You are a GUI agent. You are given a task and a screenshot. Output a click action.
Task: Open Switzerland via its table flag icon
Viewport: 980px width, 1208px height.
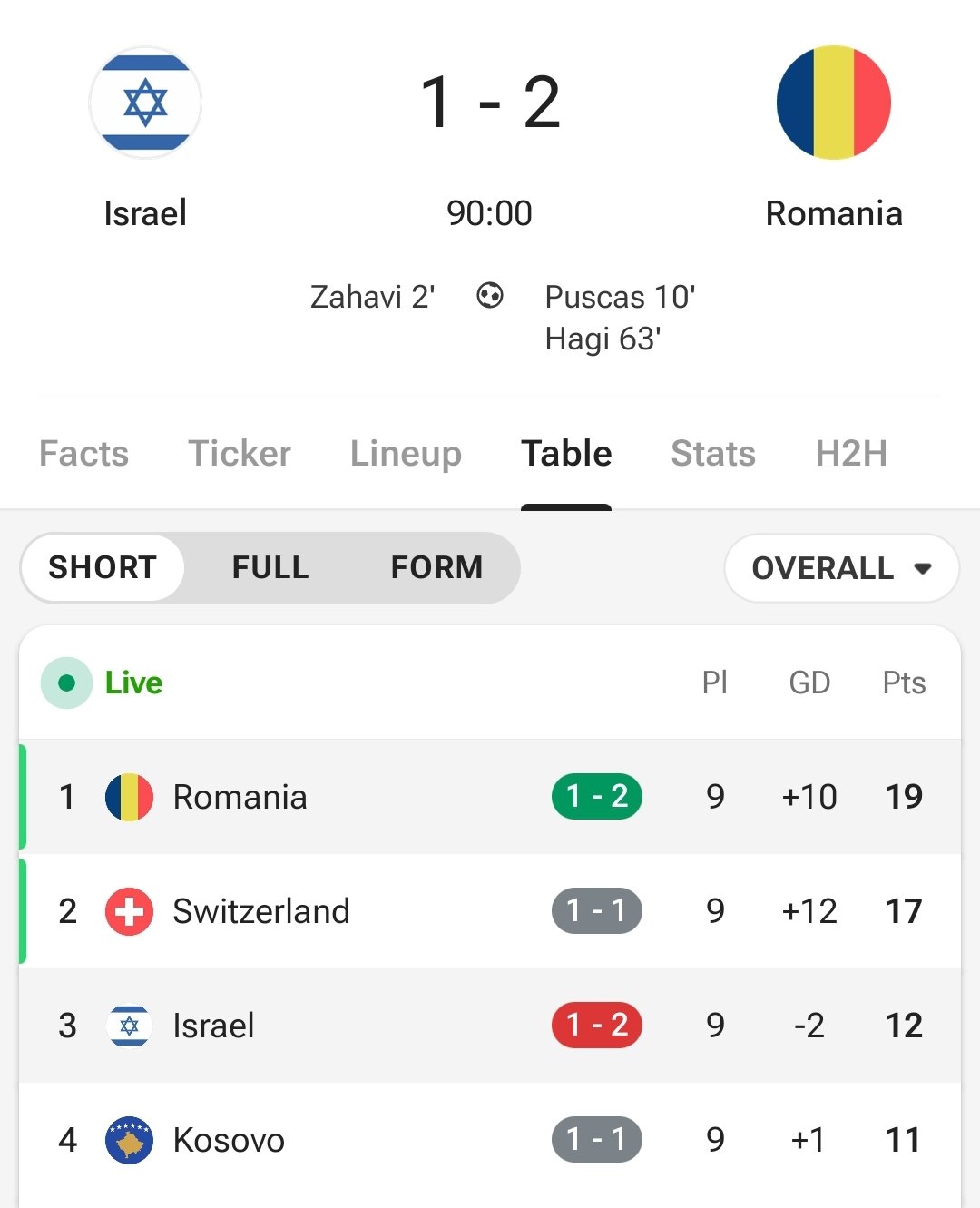129,911
